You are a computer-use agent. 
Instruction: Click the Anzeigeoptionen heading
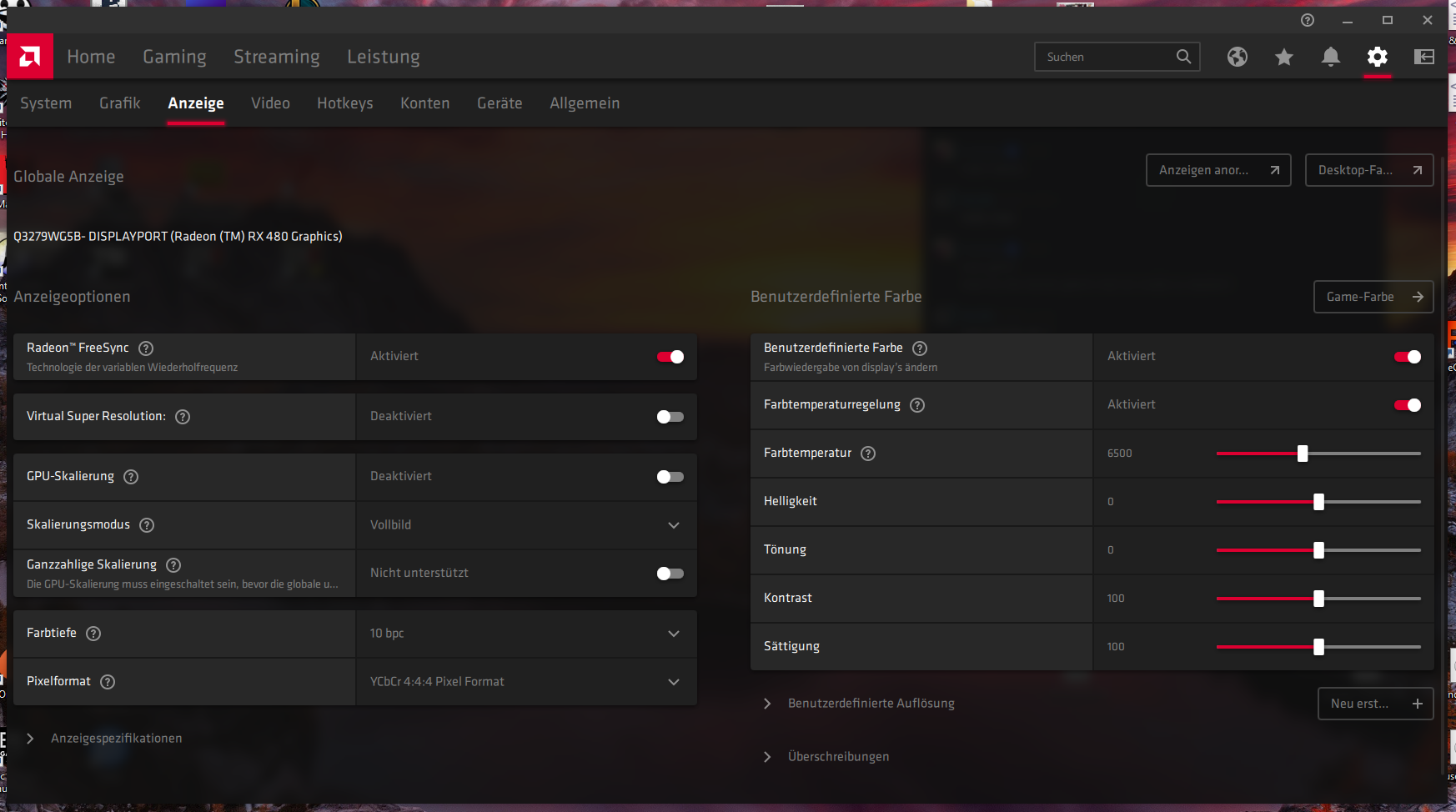coord(72,297)
